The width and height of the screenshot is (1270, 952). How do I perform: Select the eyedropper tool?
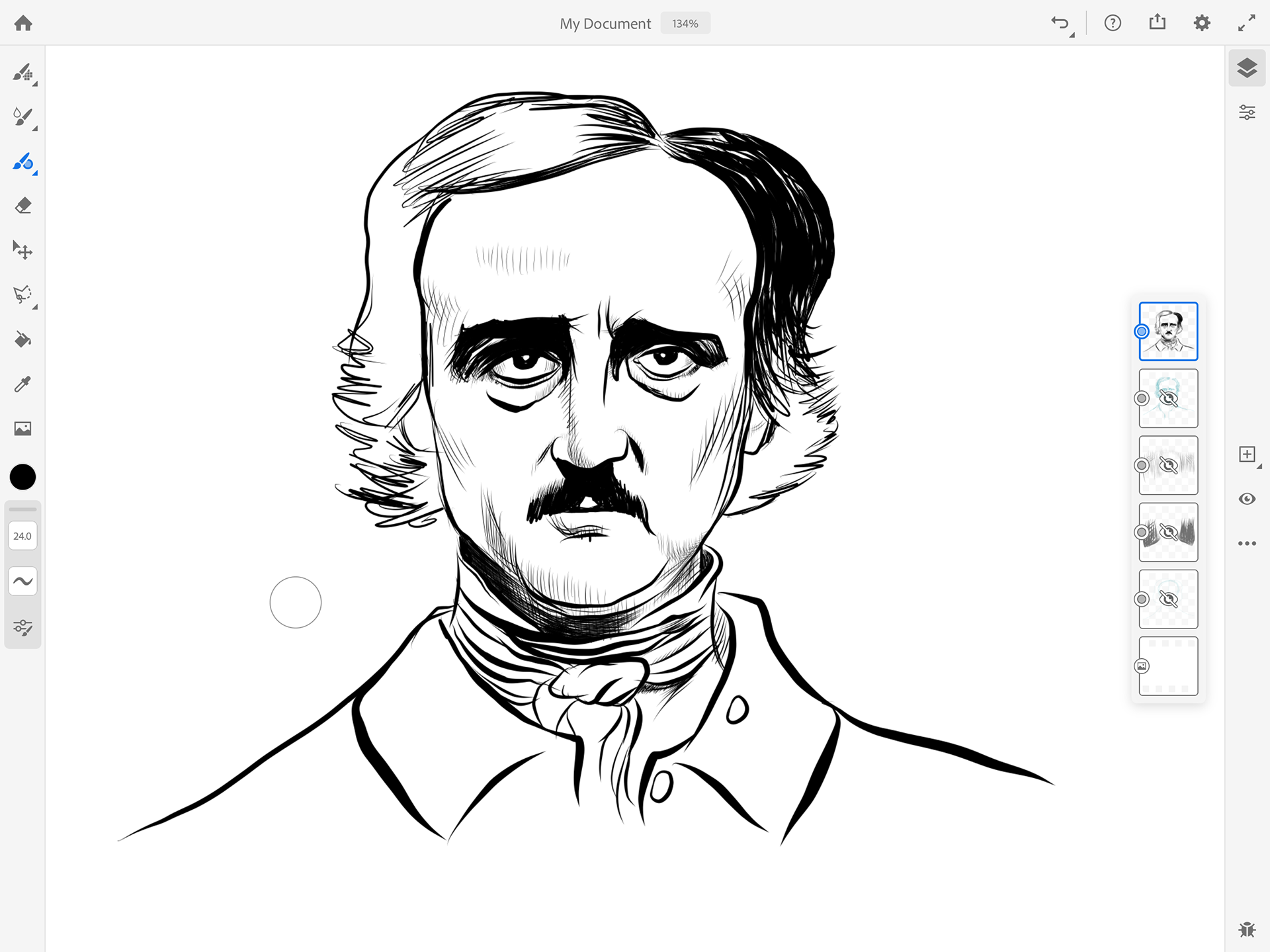click(22, 384)
